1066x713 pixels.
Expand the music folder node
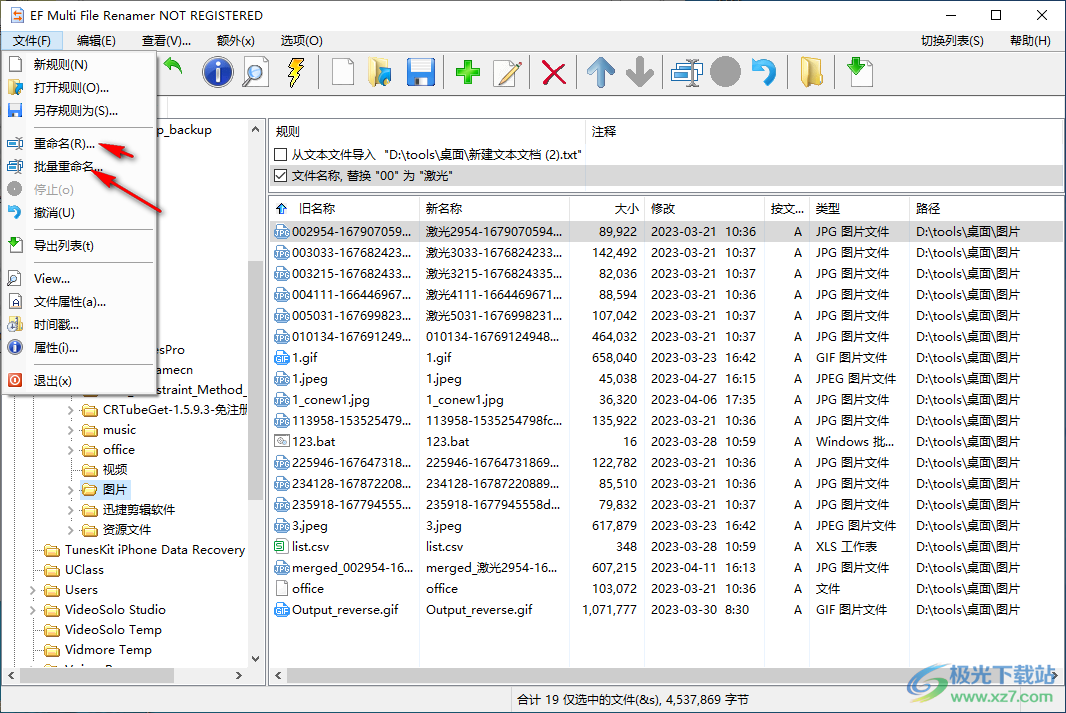click(71, 430)
